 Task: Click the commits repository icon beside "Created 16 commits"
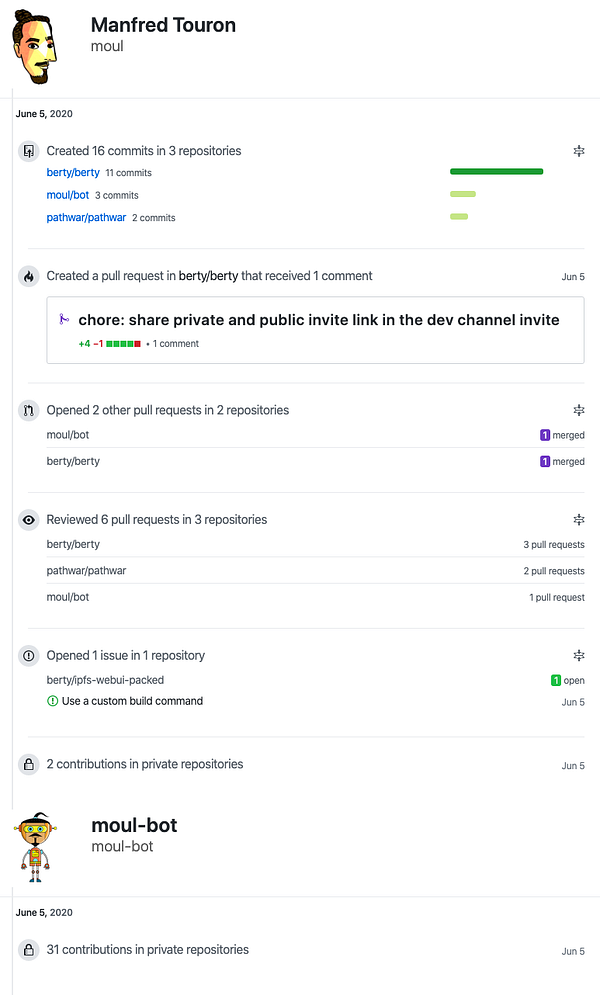[29, 151]
